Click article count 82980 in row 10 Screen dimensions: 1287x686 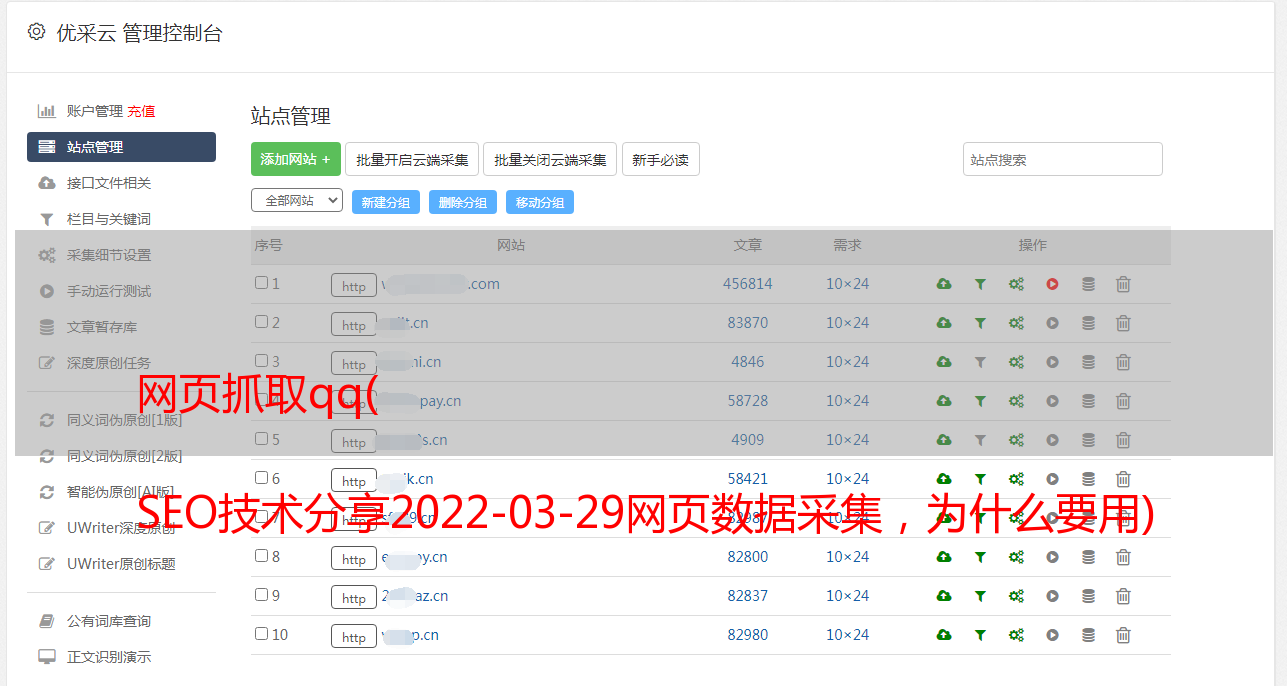(748, 635)
